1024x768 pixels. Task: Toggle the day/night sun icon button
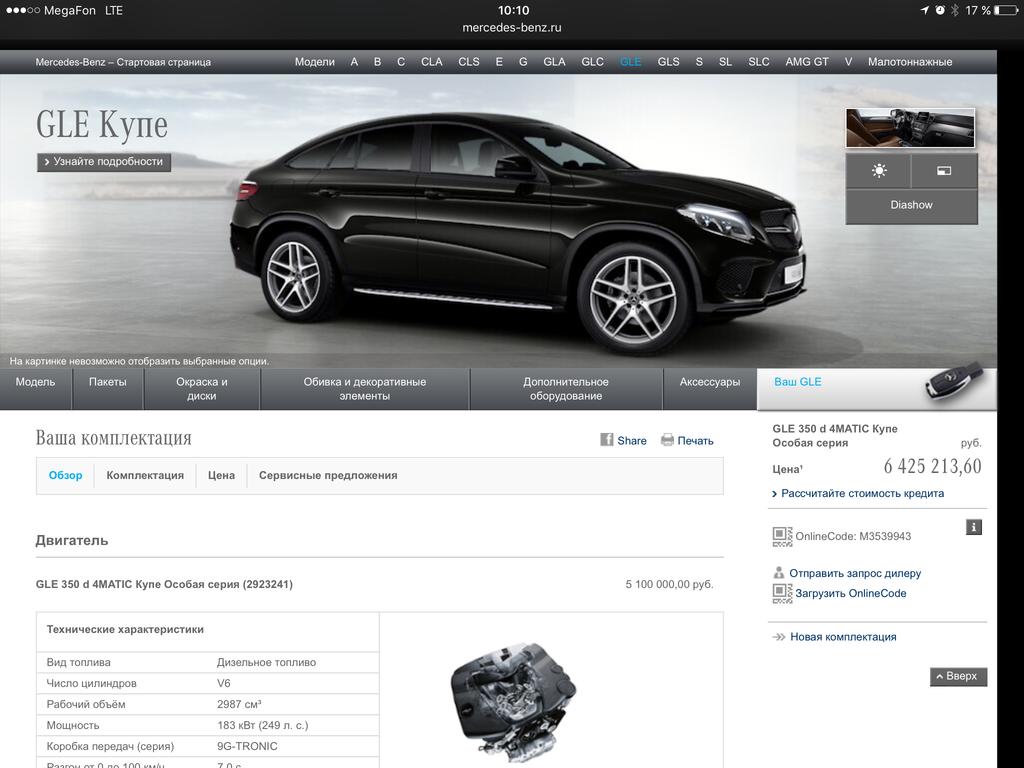878,171
